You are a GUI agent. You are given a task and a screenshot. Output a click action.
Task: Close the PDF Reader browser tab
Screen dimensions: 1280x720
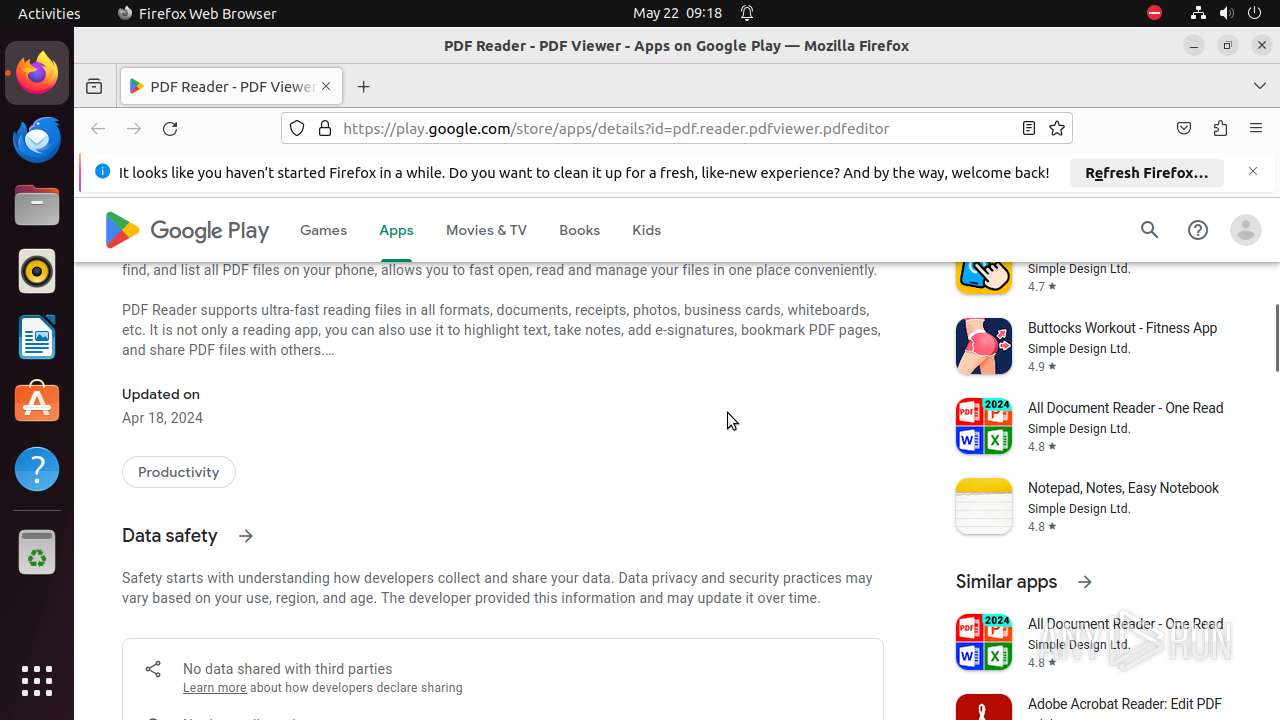(326, 87)
